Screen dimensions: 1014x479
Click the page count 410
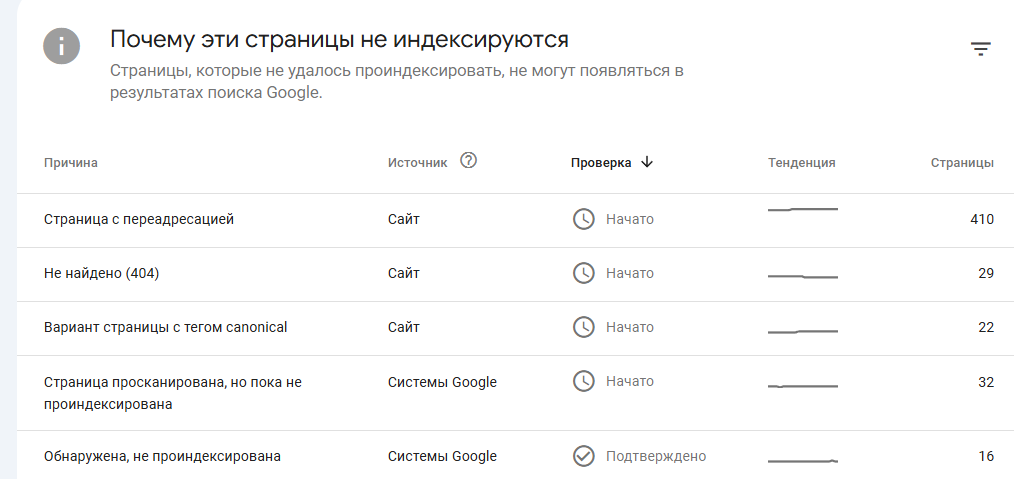tap(981, 219)
